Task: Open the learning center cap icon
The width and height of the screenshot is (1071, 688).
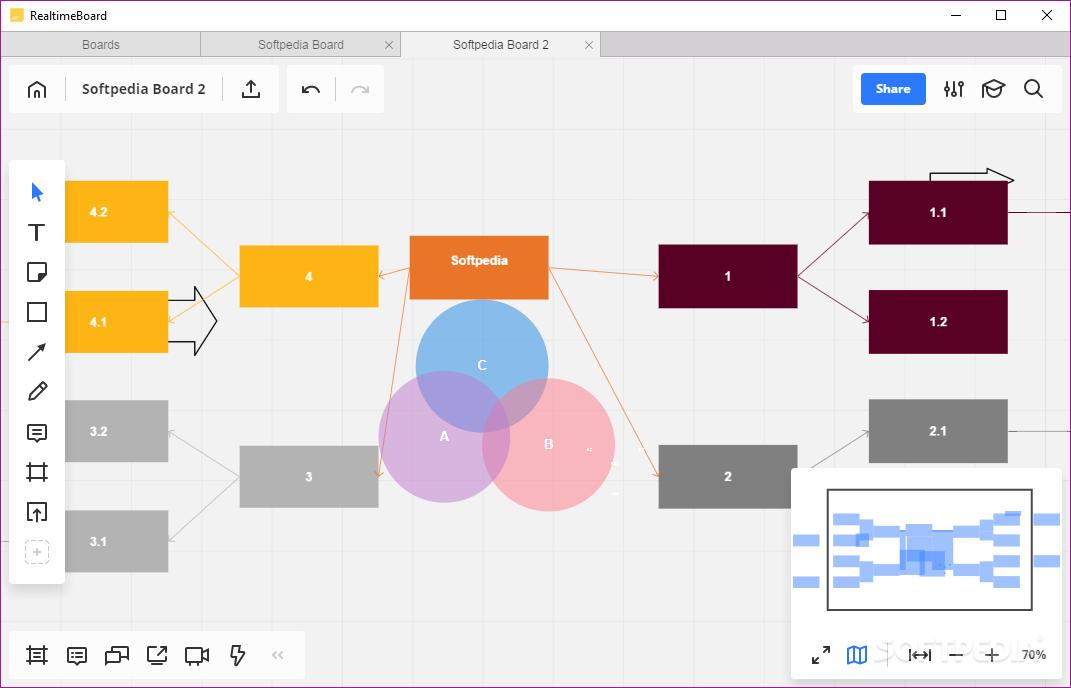Action: pos(993,89)
